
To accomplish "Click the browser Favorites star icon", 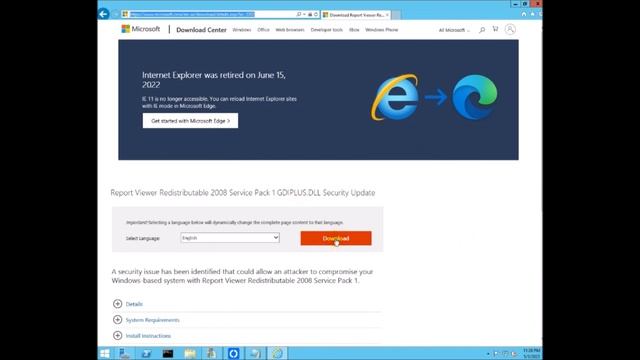I will point(532,14).
